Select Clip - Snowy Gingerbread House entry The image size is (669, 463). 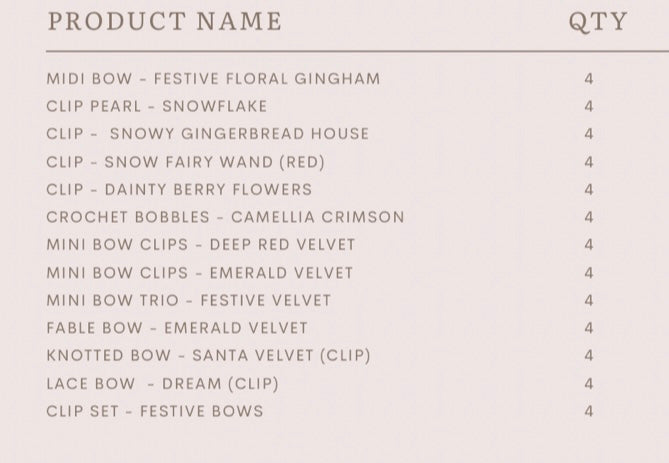[208, 134]
